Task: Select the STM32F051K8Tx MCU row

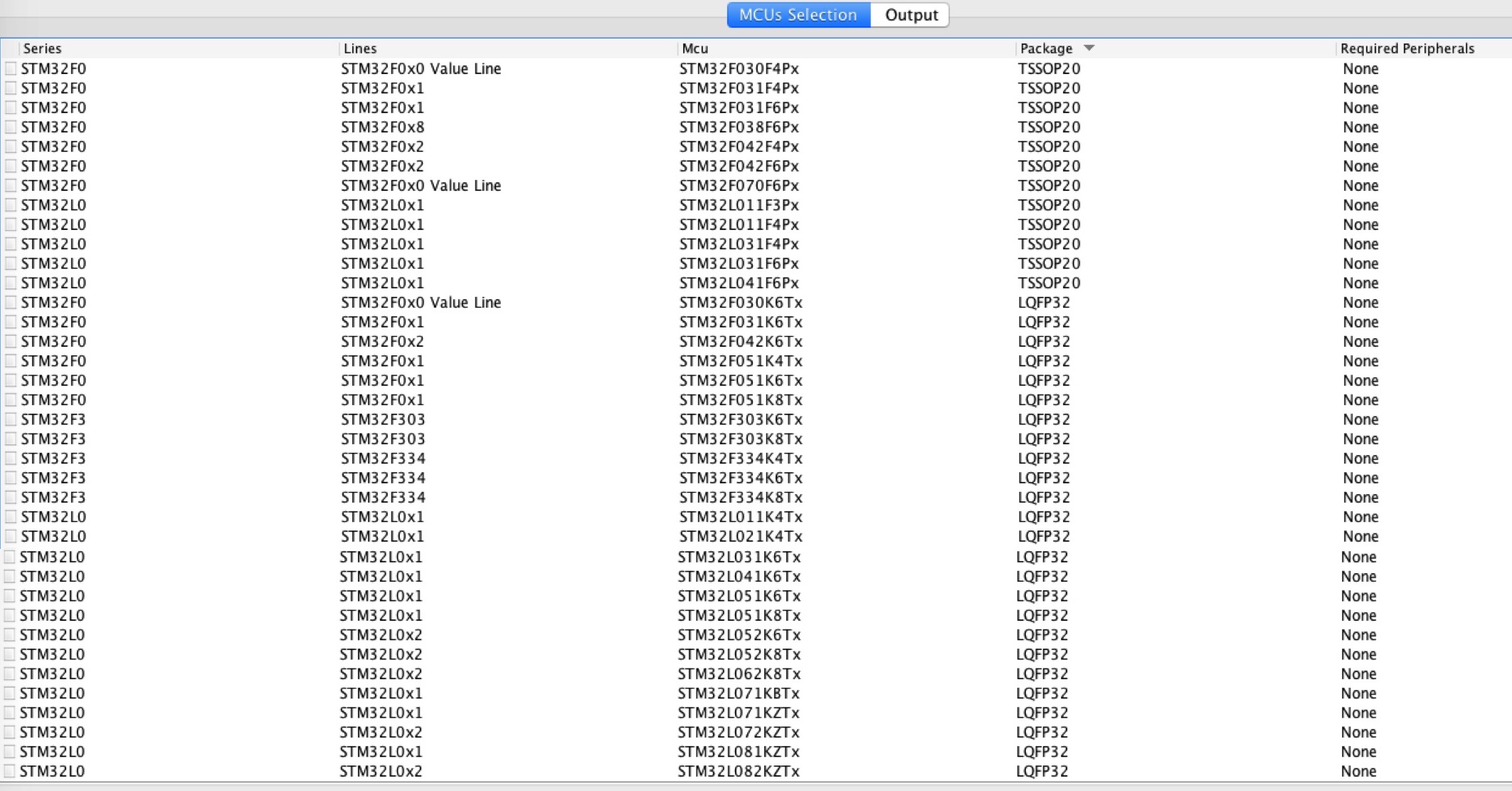Action: click(x=741, y=400)
